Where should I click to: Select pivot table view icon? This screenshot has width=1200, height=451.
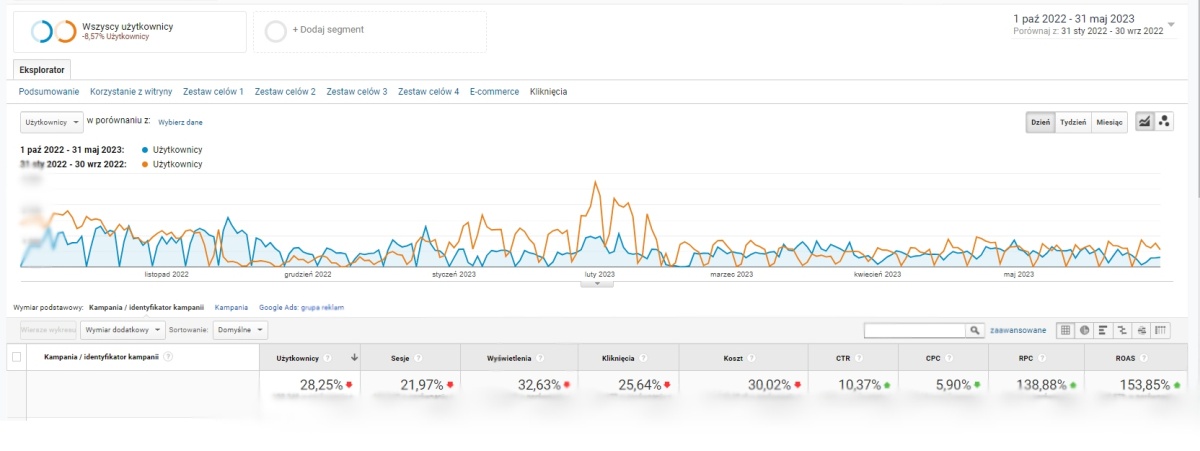click(x=1160, y=330)
